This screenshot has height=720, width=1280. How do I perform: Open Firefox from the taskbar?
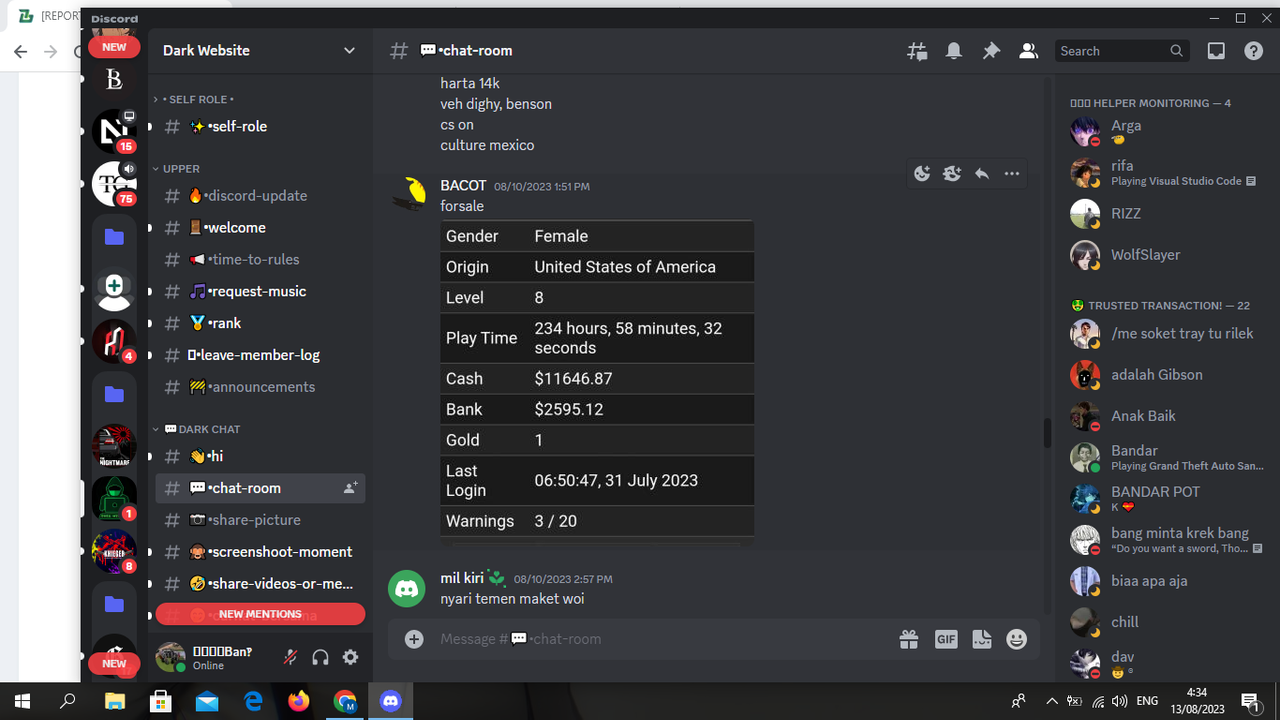pos(298,701)
